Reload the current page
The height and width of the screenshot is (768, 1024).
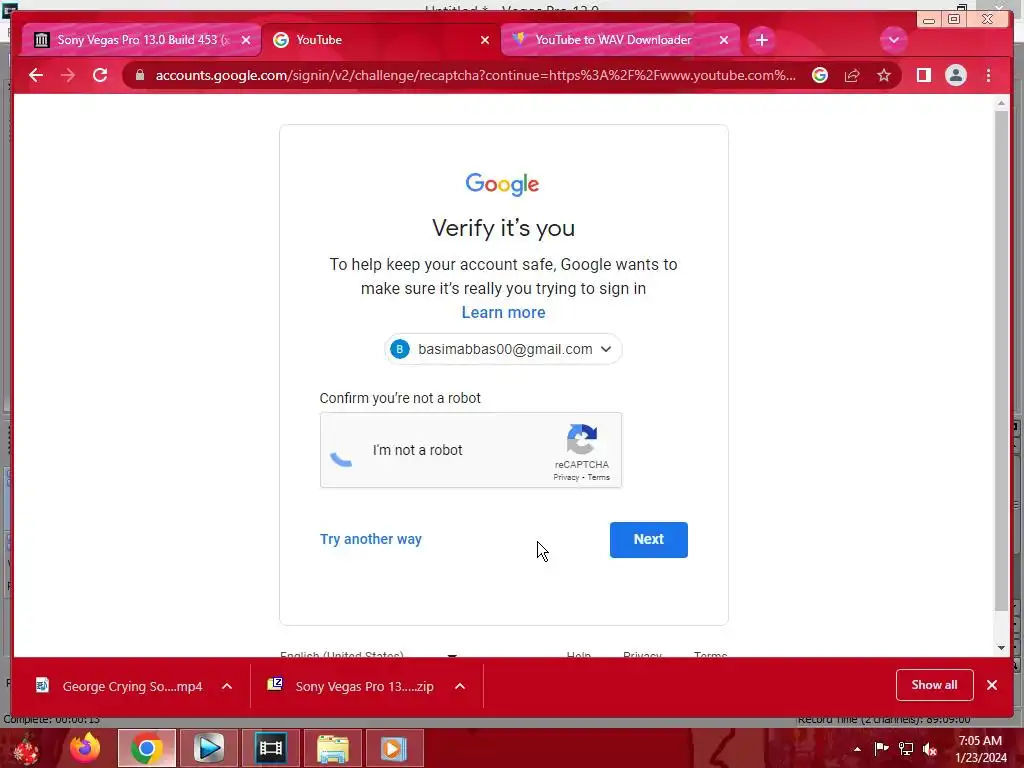pos(100,75)
